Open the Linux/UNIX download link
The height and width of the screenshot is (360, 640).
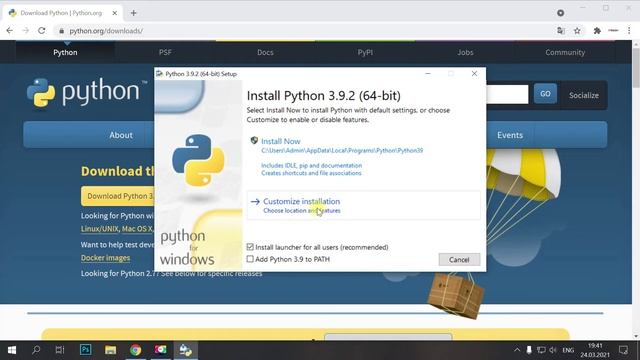tap(99, 229)
